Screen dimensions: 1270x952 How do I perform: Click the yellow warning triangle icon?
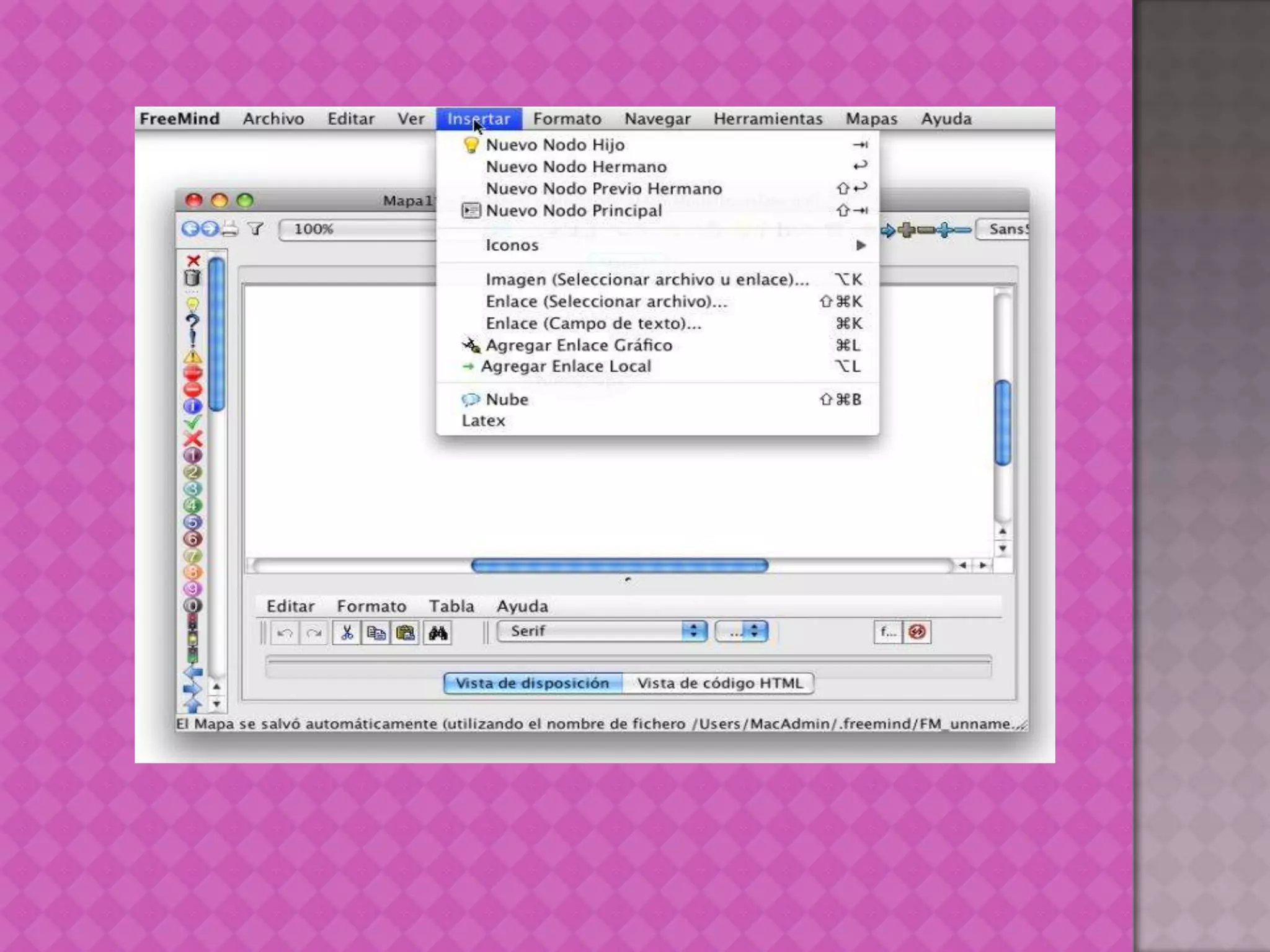[192, 356]
